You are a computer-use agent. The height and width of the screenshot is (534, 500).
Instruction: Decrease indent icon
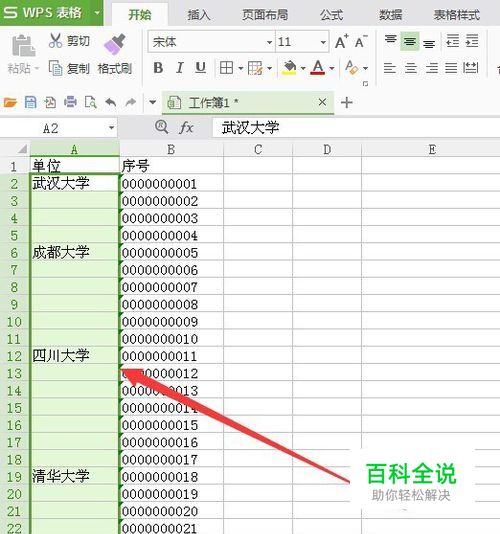(453, 41)
